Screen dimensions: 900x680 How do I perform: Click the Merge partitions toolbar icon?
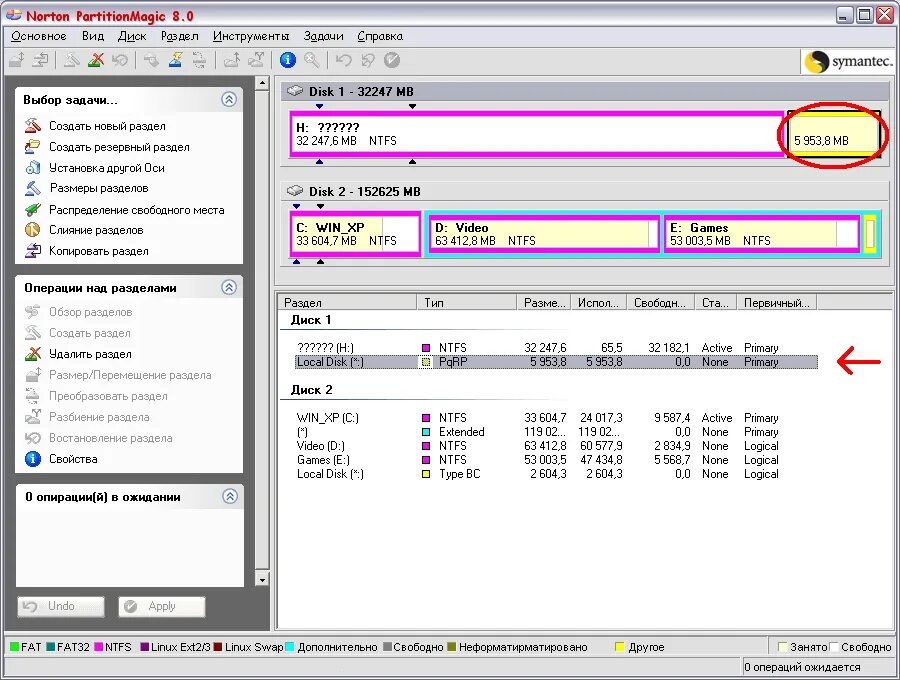[232, 60]
